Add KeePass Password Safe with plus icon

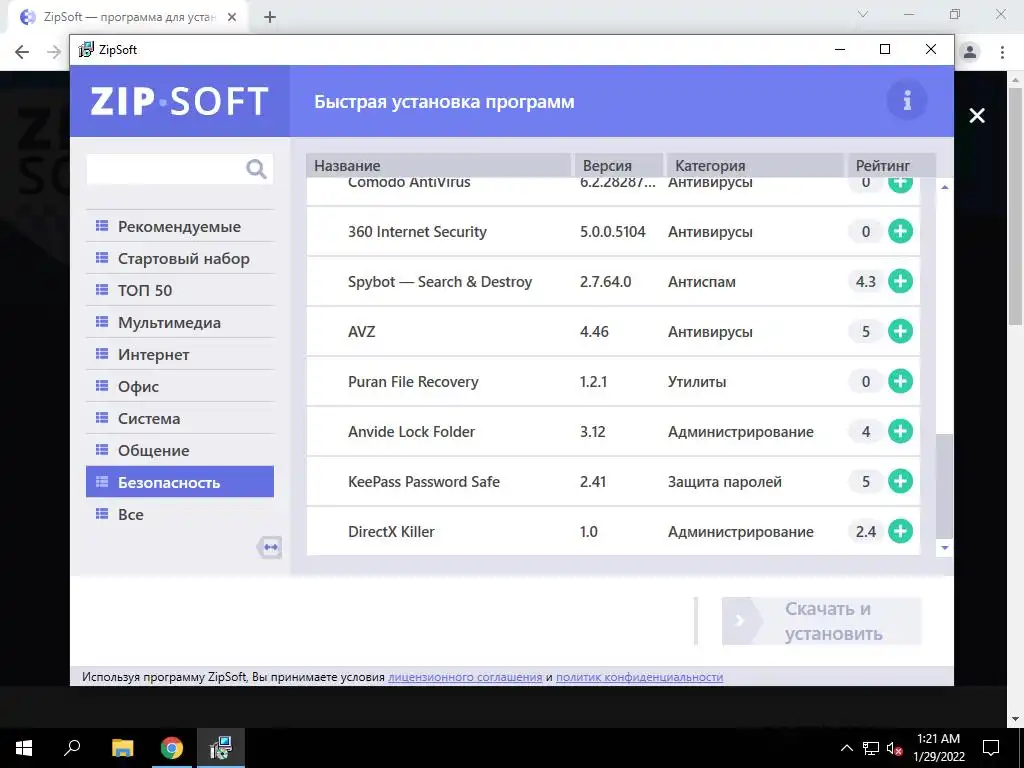(x=900, y=481)
